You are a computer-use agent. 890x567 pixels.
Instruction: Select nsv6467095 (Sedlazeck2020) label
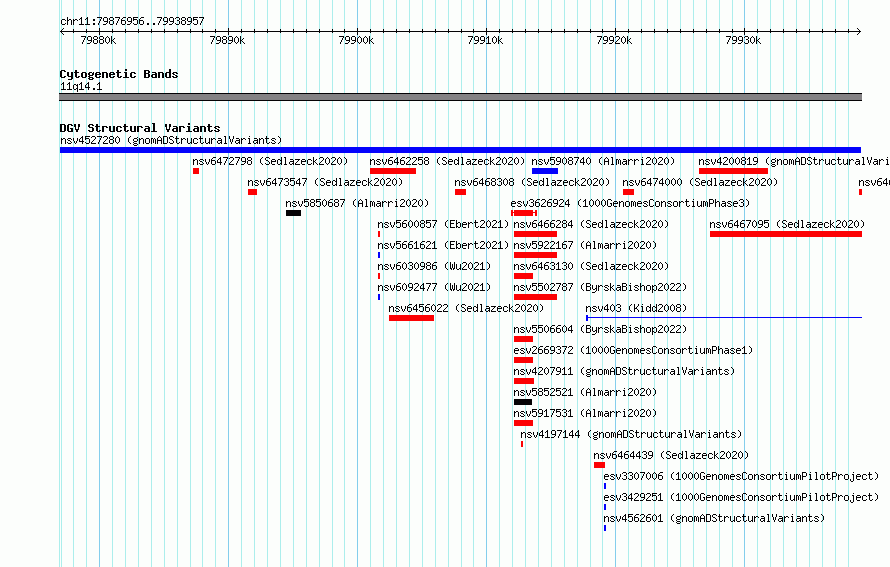point(787,224)
